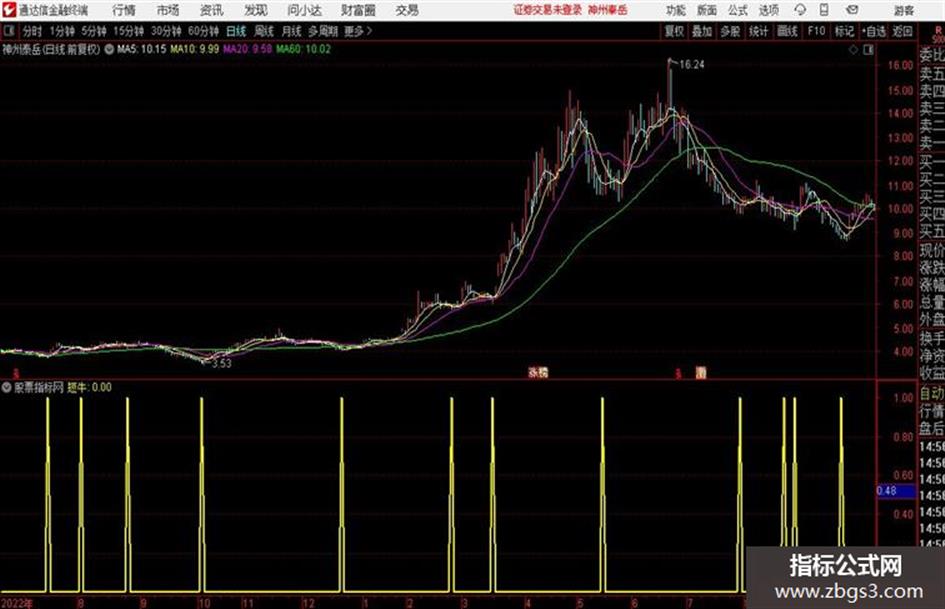Click the 2022年 date axis label
This screenshot has height=609, width=945.
click(17, 603)
